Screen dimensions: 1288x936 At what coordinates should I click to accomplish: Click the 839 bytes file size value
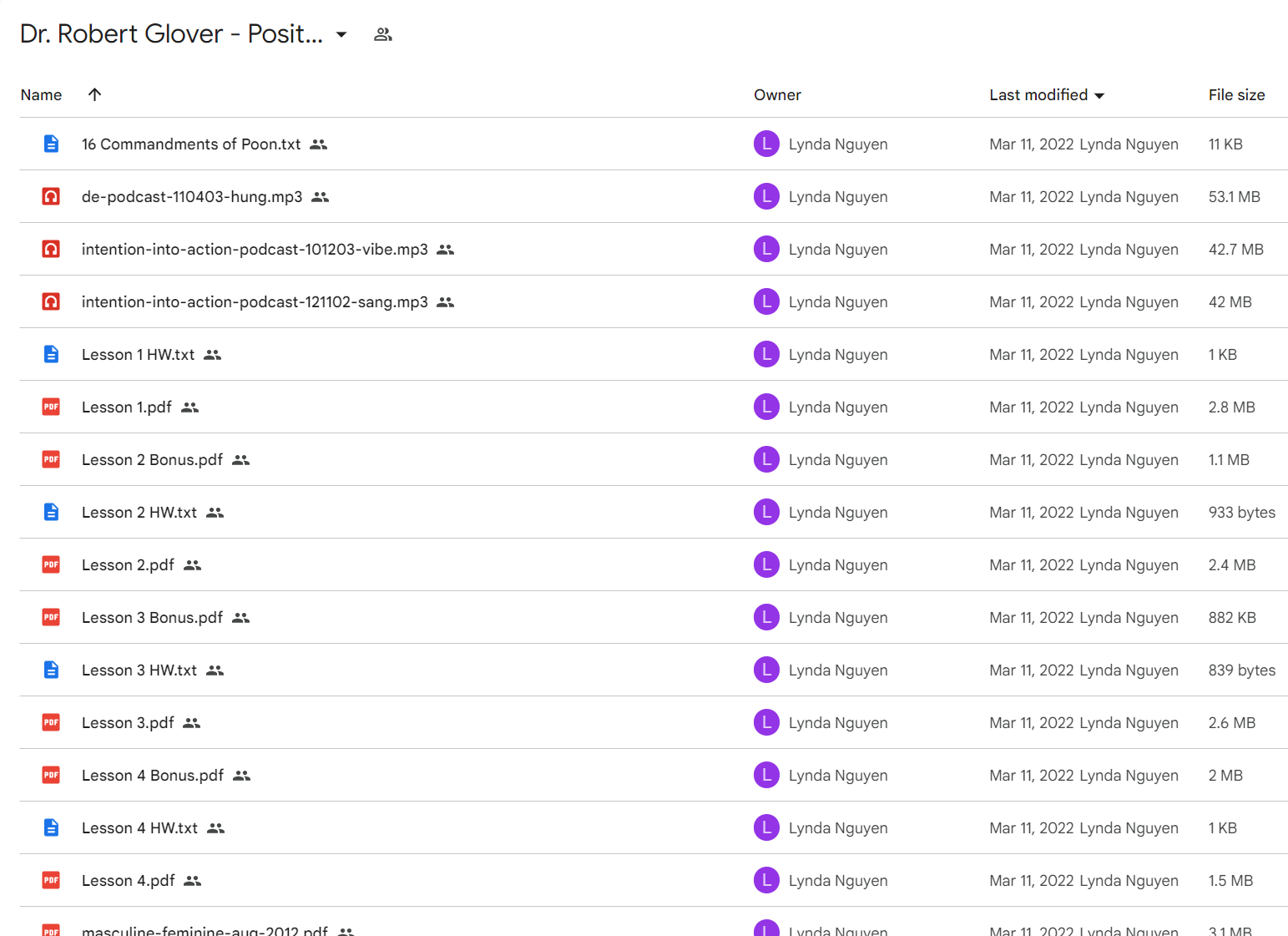click(1241, 670)
